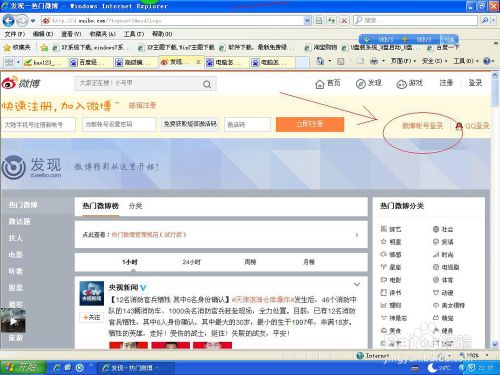Click the orange 立即注册 button

(x=310, y=124)
